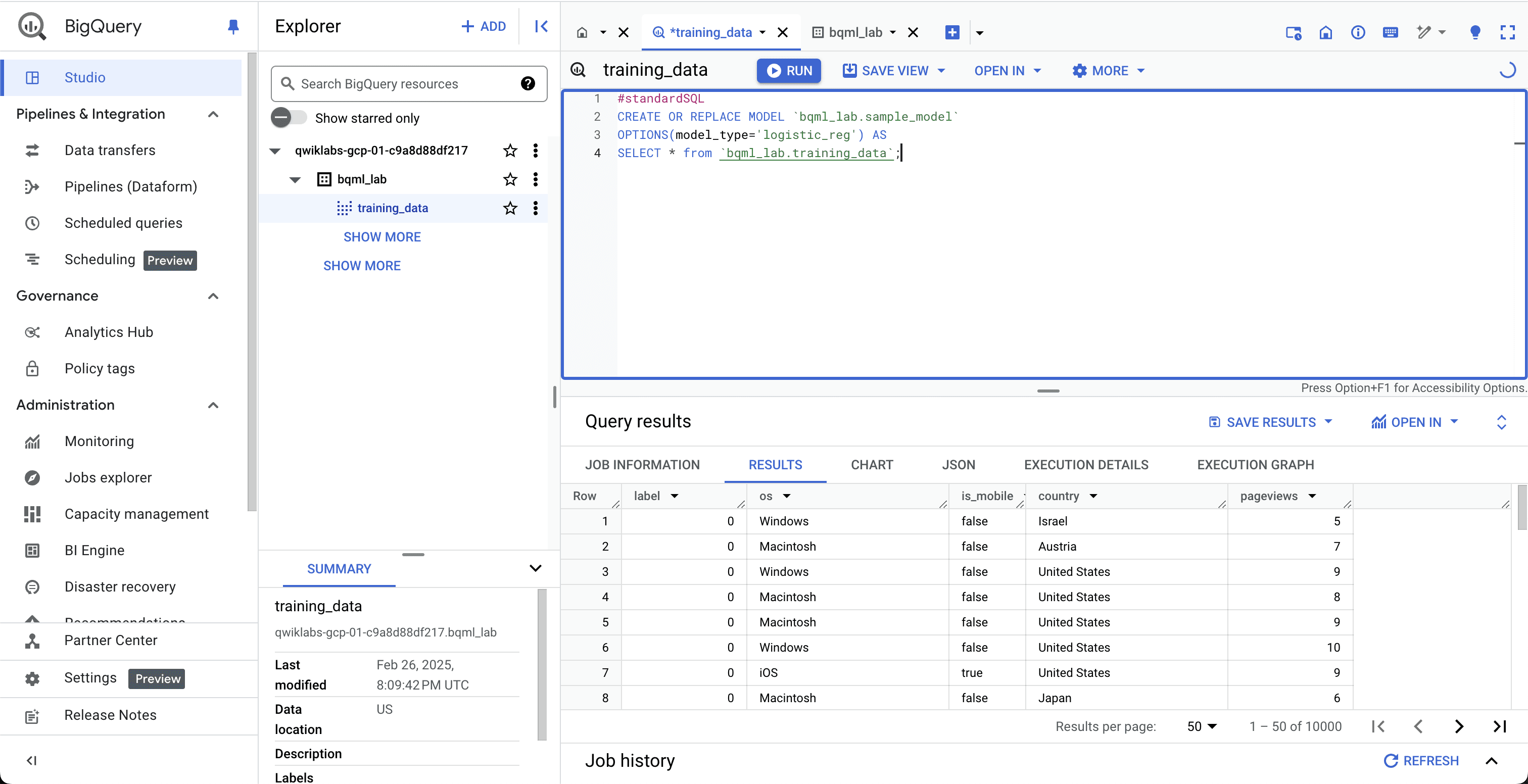1528x784 pixels.
Task: Collapse the Explorer panel
Action: [540, 27]
